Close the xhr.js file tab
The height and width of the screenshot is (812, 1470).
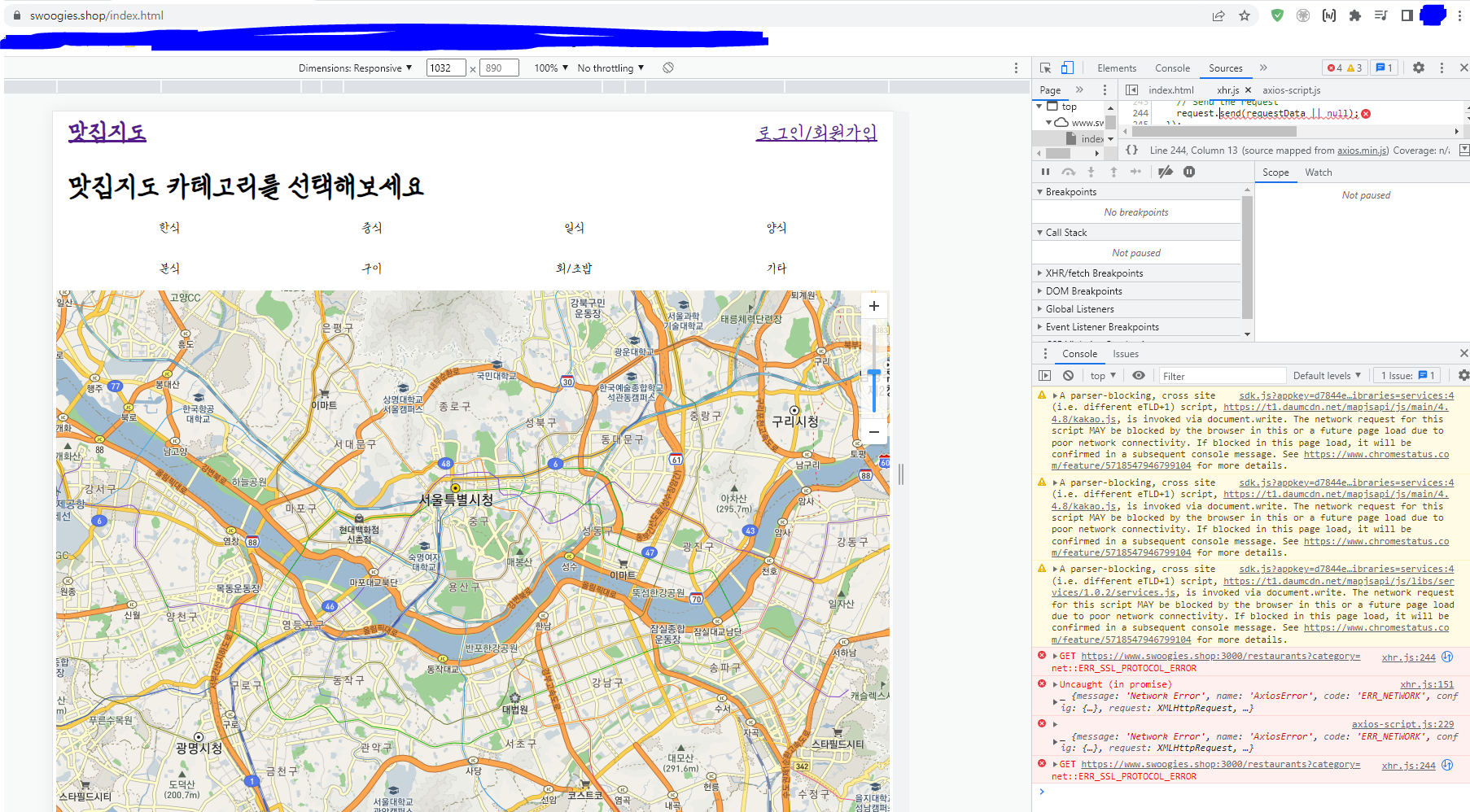[x=1248, y=89]
